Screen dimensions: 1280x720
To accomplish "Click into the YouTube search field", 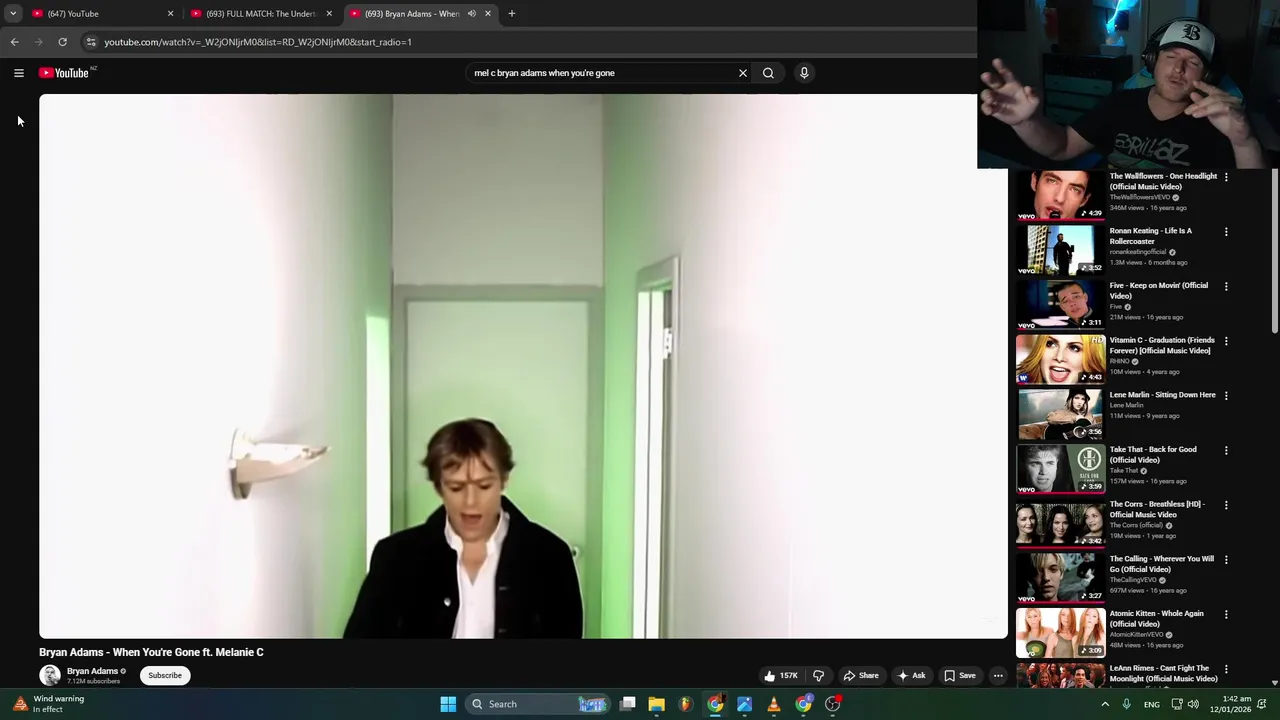I will [x=600, y=73].
